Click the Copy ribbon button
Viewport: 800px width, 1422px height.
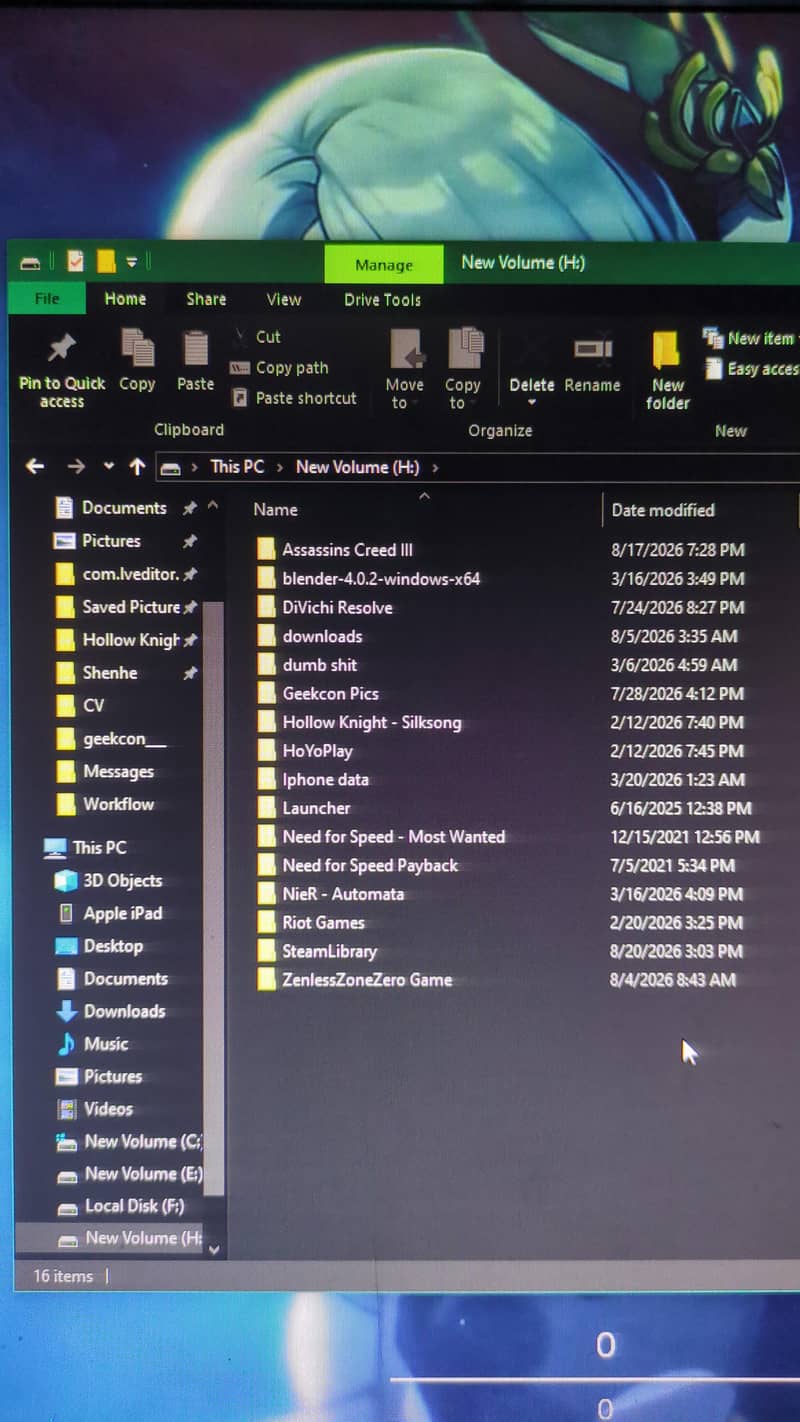[137, 361]
